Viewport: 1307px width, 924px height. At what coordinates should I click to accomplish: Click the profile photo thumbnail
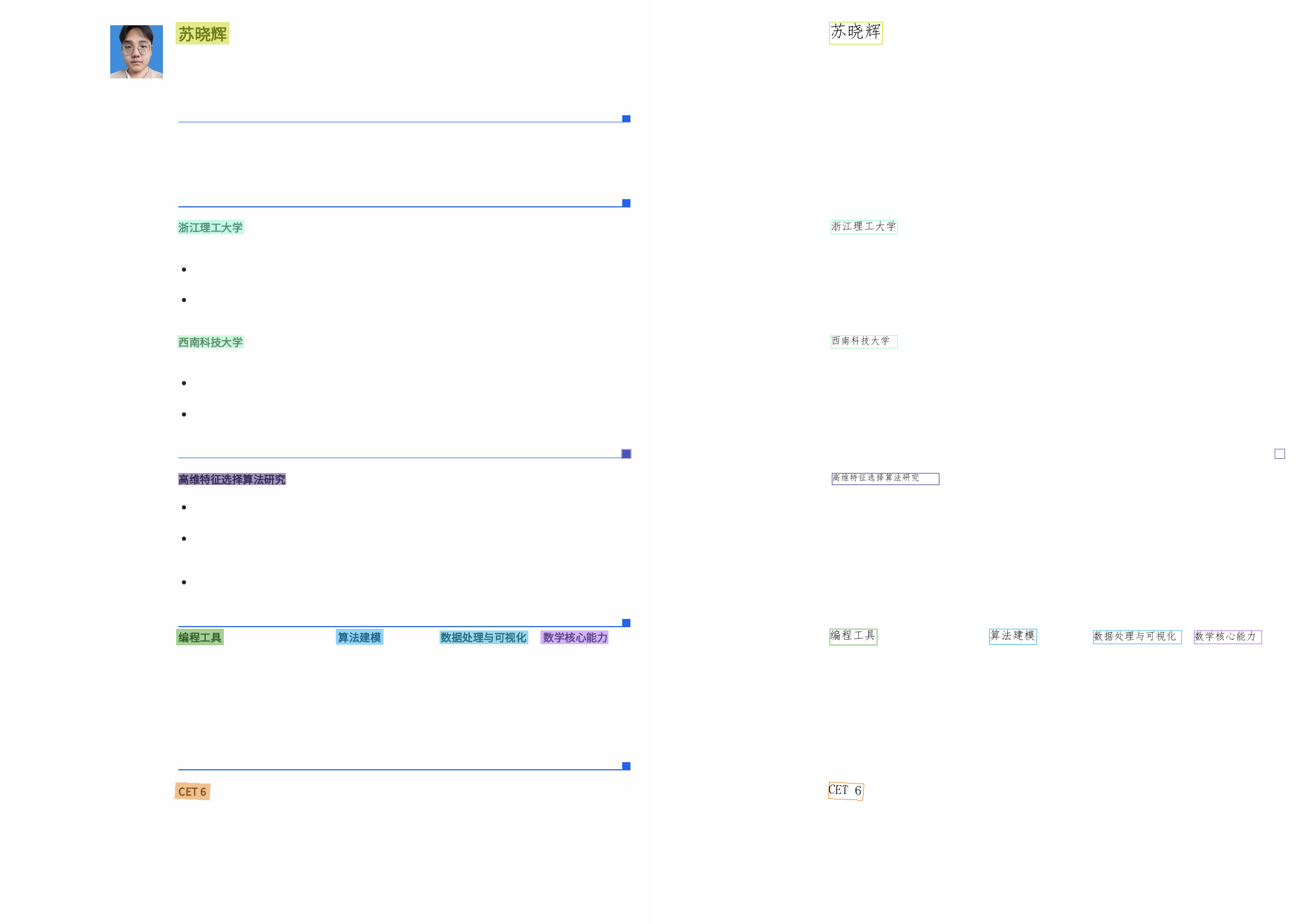tap(136, 51)
